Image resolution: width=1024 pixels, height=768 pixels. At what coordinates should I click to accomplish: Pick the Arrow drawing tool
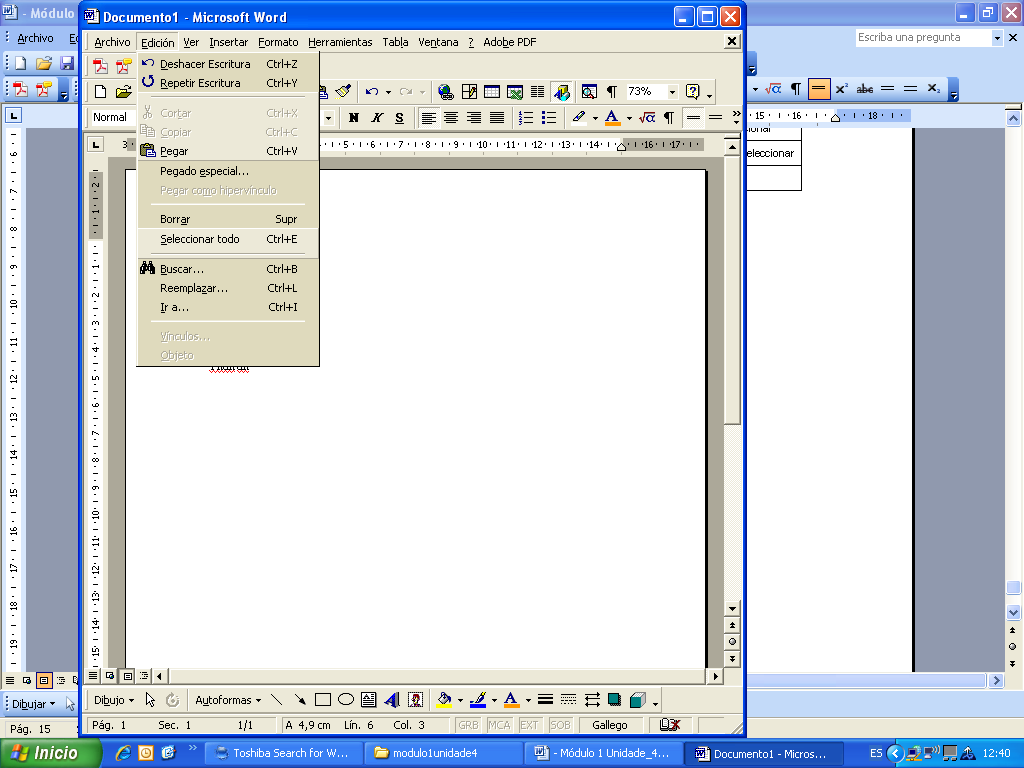click(300, 700)
